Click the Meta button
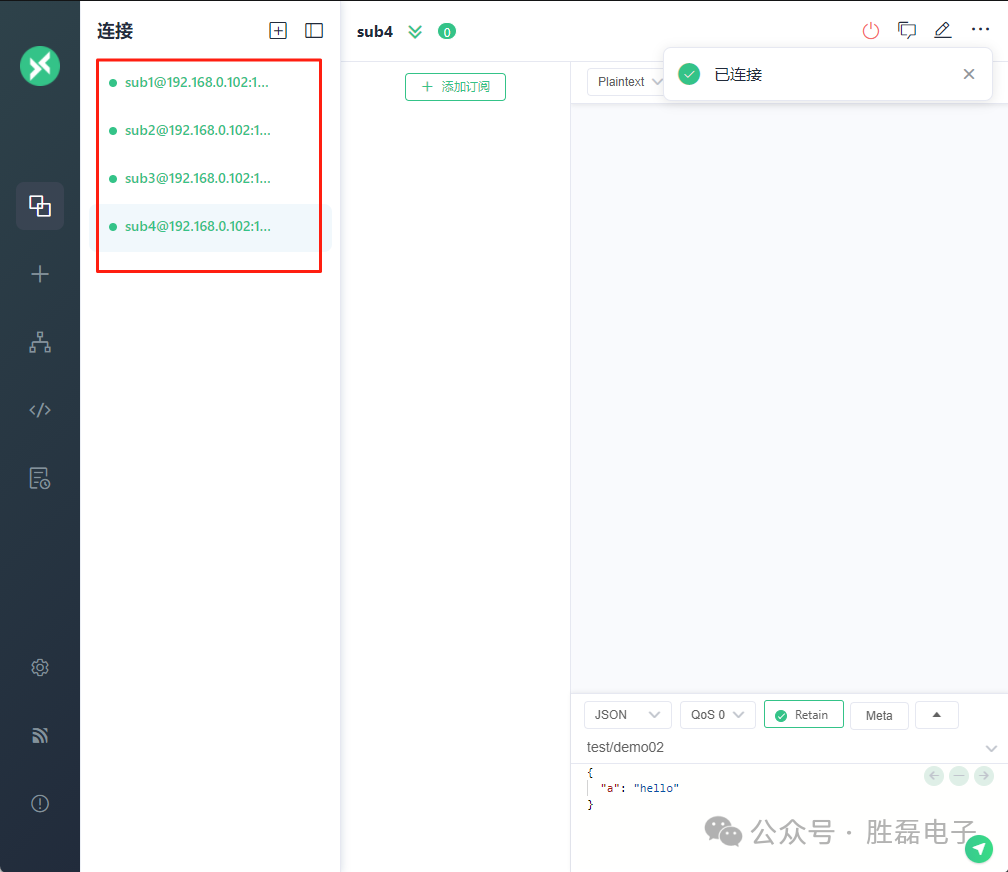The height and width of the screenshot is (872, 1008). click(879, 716)
